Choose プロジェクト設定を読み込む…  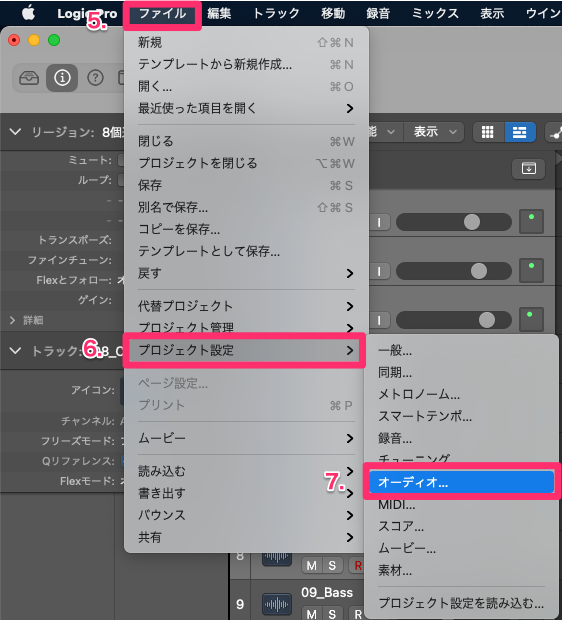pos(461,603)
